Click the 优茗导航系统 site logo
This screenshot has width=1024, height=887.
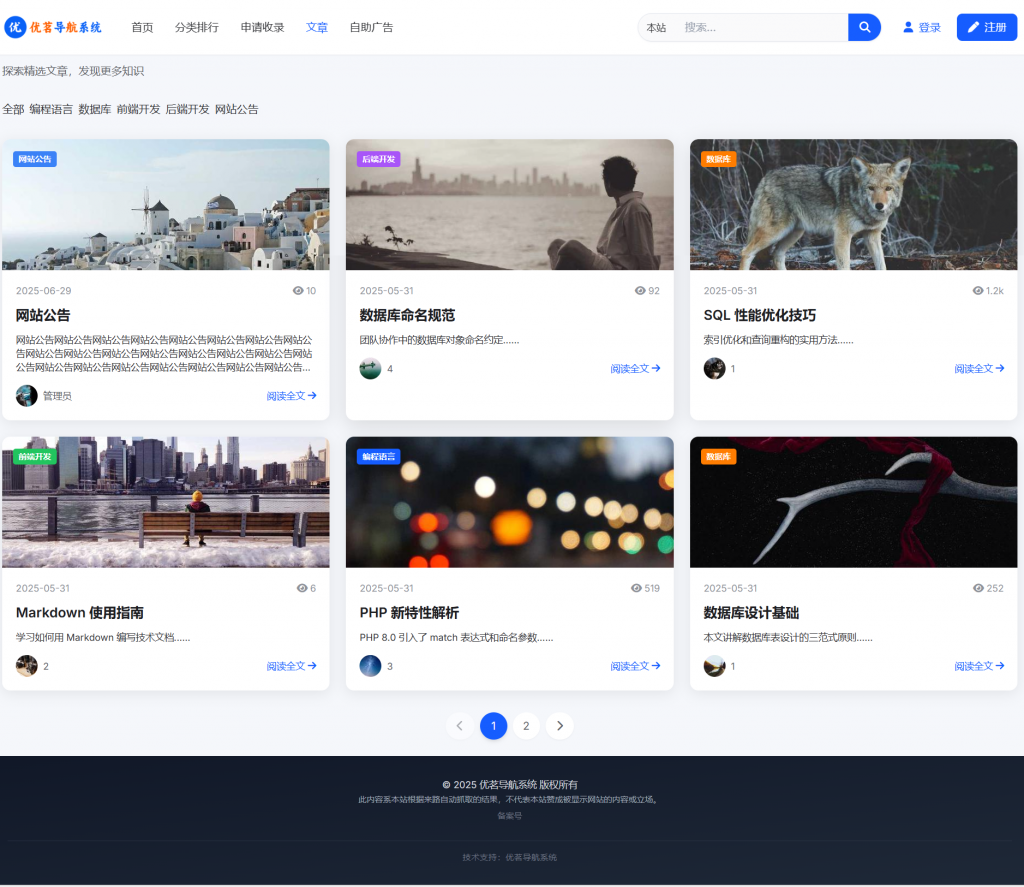(53, 27)
